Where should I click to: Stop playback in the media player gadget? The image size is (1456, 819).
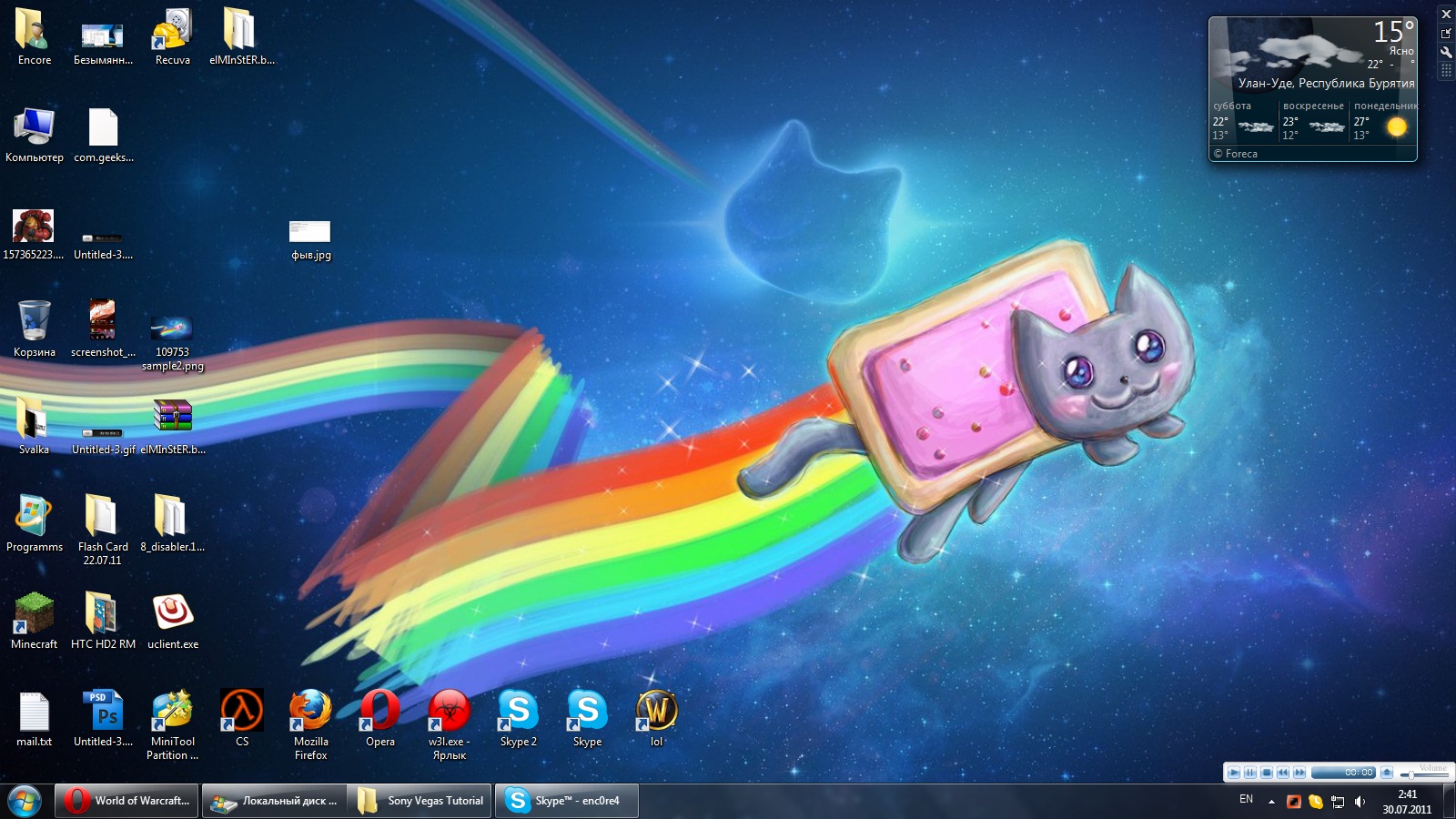1267,773
